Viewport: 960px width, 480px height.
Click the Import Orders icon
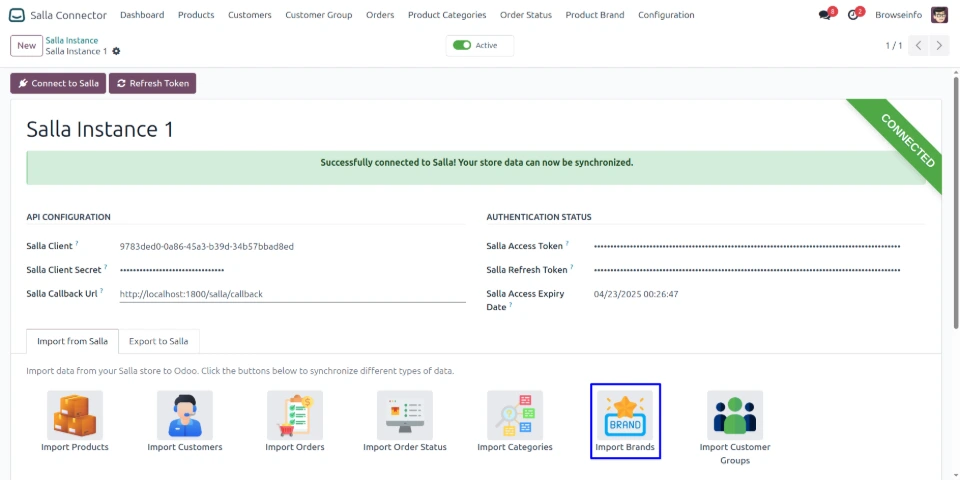tap(295, 414)
